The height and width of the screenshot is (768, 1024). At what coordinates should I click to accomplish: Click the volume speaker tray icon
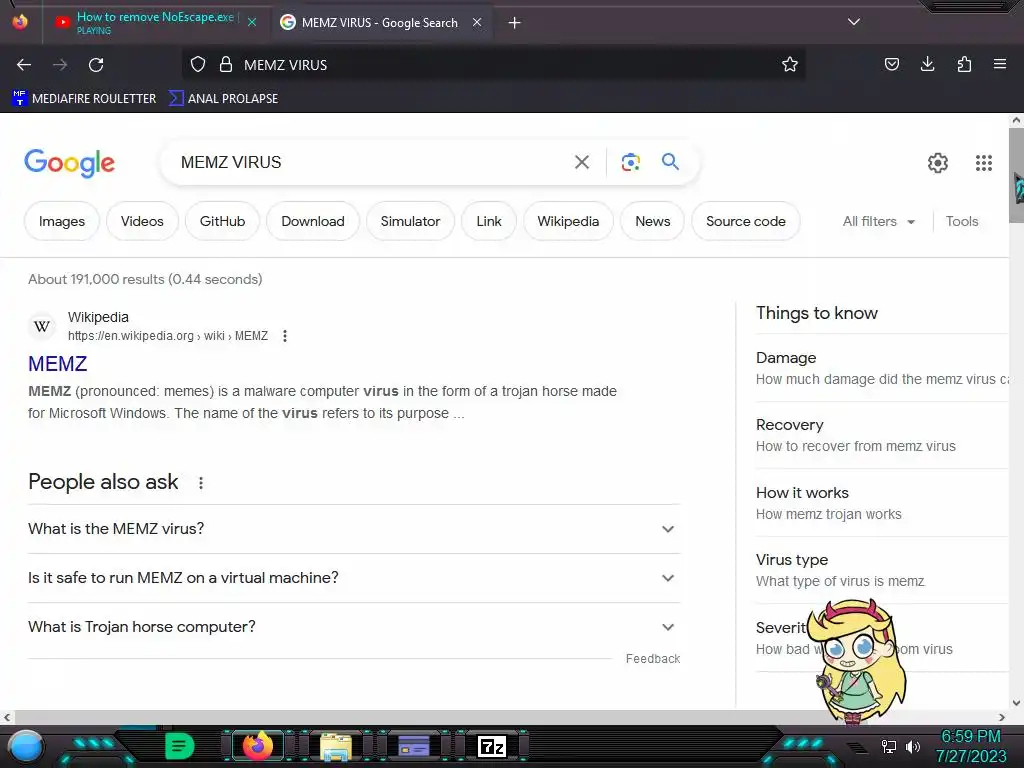point(912,746)
